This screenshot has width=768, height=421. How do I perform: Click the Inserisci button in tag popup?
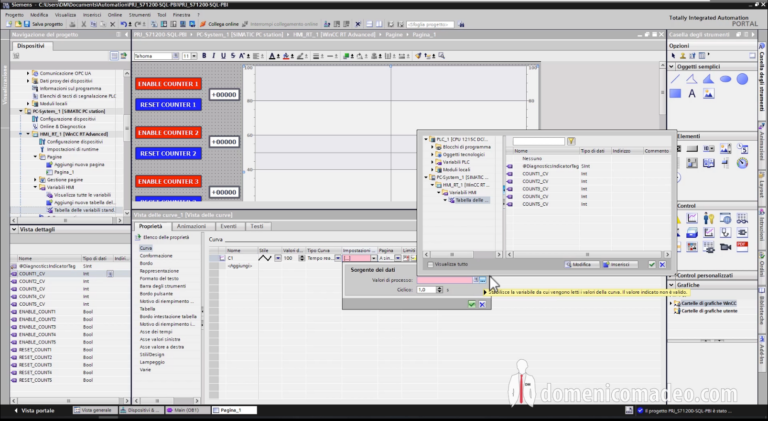tap(619, 264)
